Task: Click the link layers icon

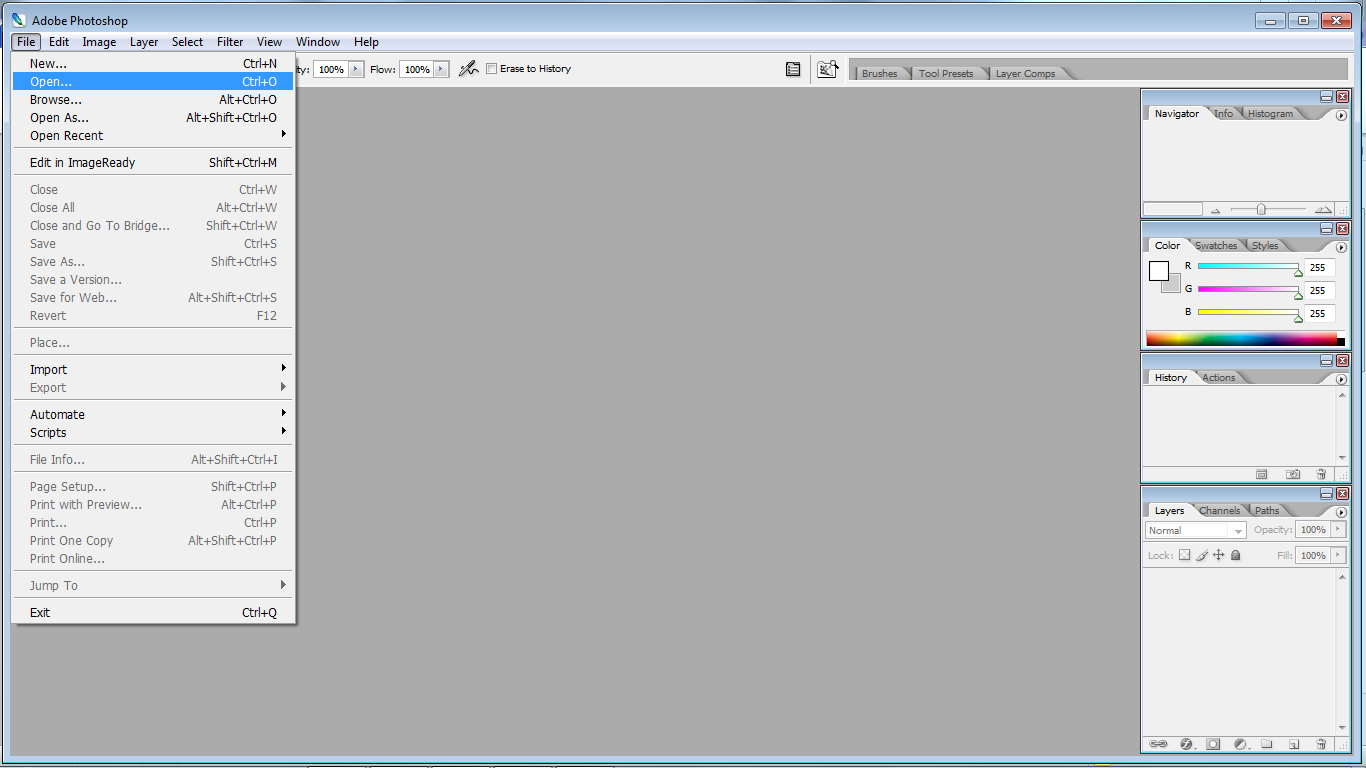Action: coord(1159,744)
